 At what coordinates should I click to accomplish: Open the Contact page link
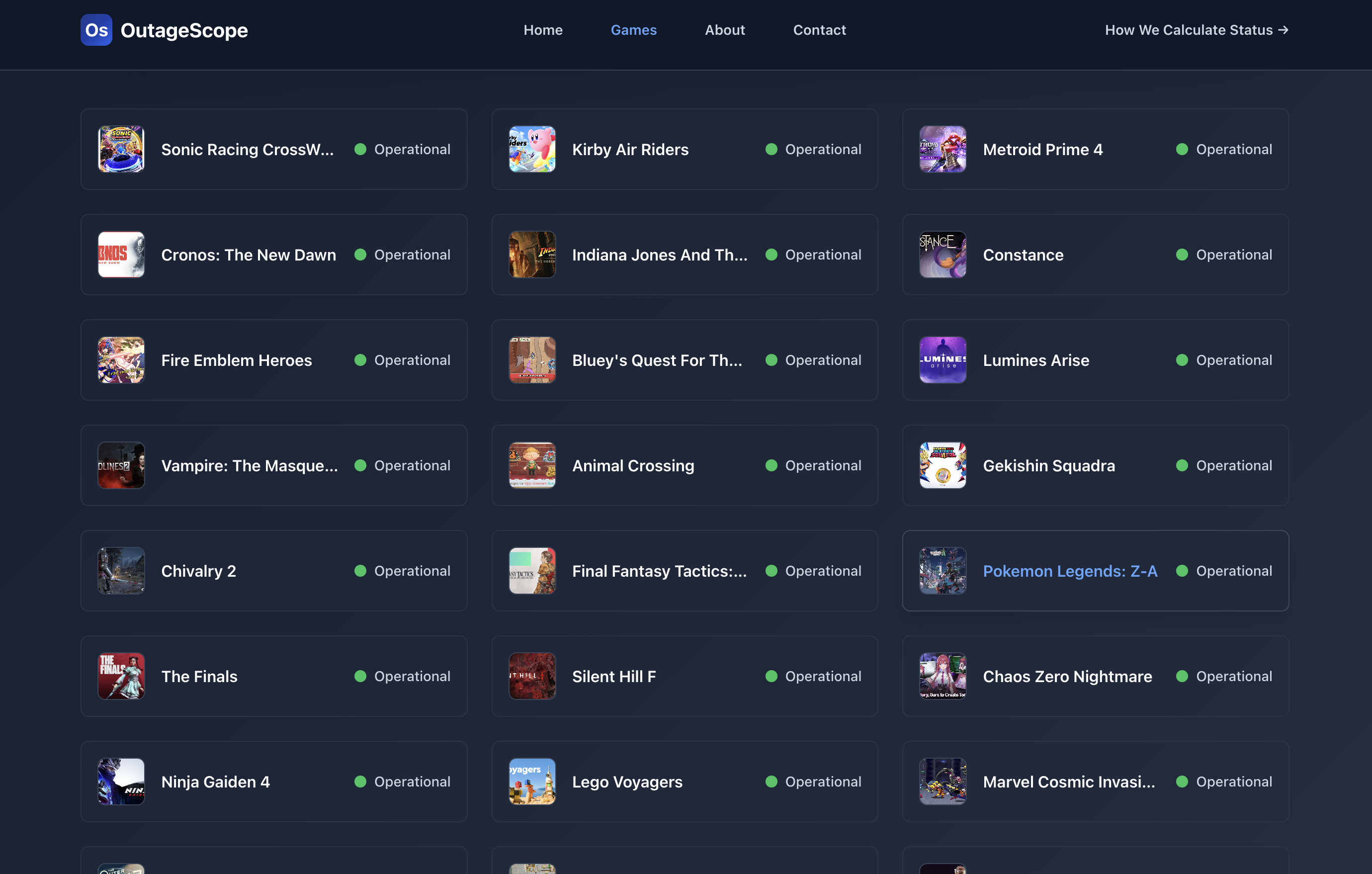coord(819,30)
